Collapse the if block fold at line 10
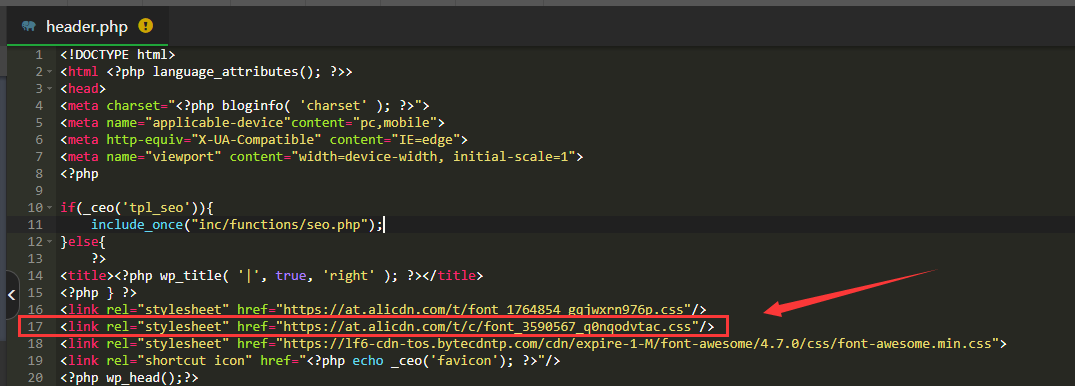1075x386 pixels. point(49,208)
